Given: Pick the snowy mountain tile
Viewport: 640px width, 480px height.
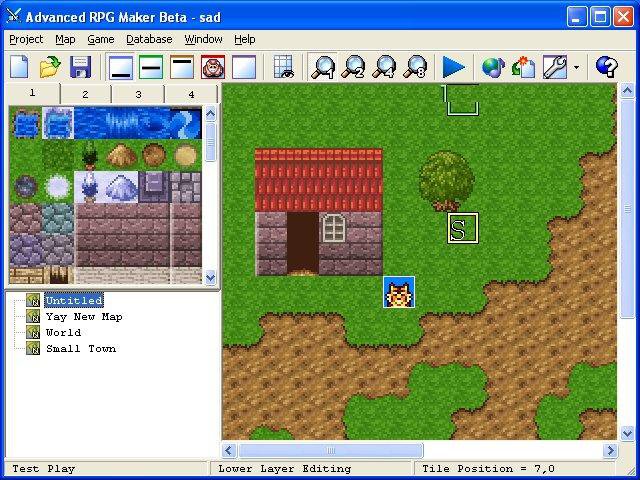Looking at the screenshot, I should (121, 186).
